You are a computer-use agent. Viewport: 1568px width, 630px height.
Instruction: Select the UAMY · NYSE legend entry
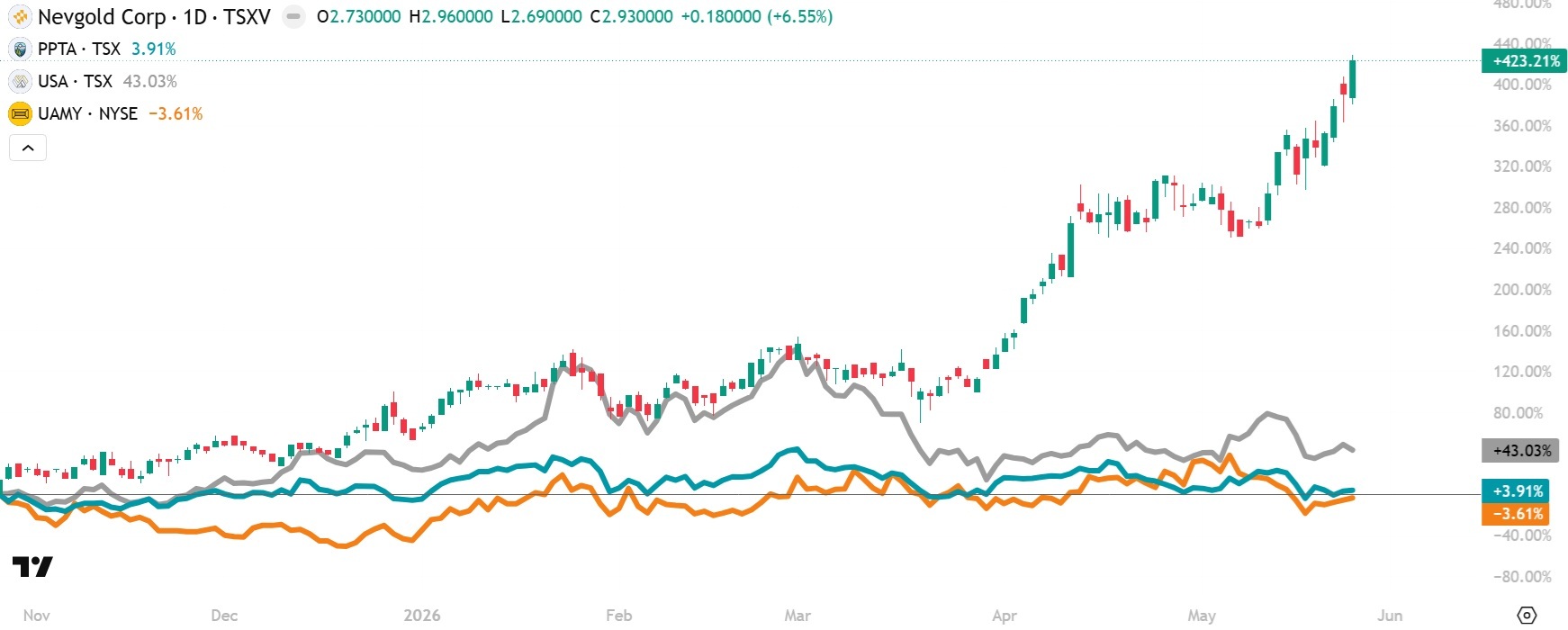click(87, 113)
